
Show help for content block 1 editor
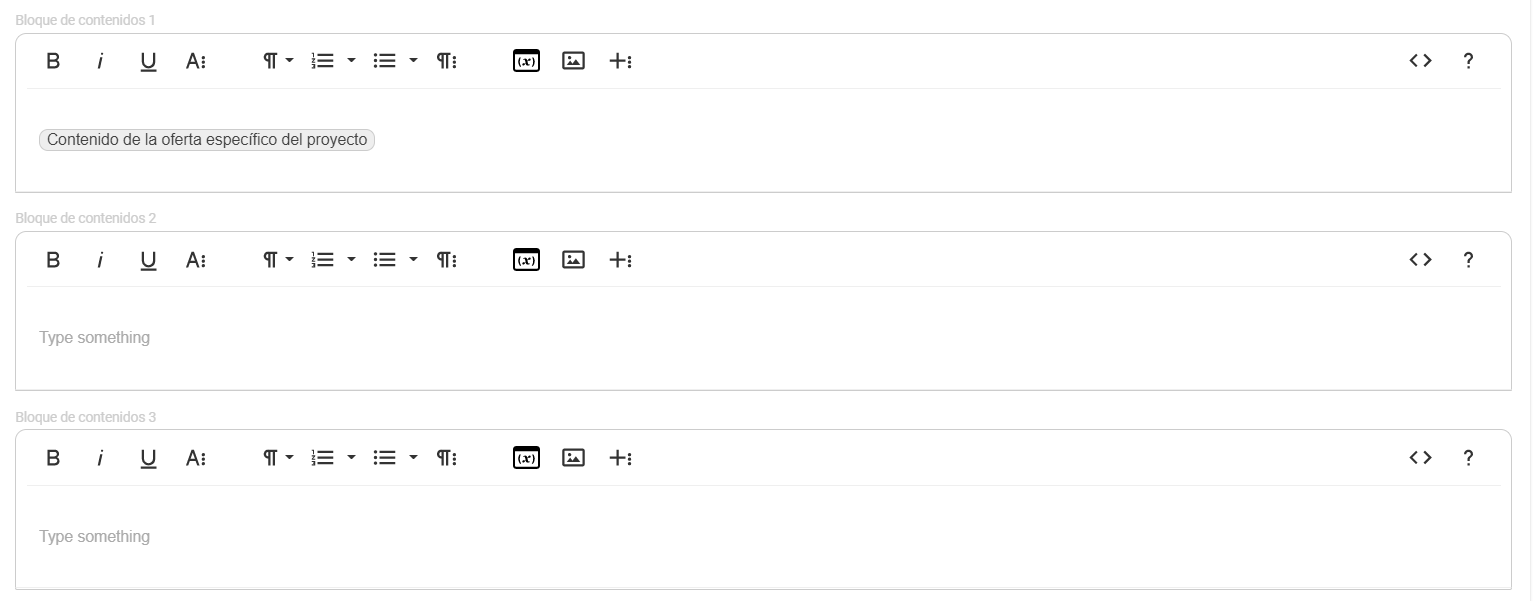click(1468, 61)
